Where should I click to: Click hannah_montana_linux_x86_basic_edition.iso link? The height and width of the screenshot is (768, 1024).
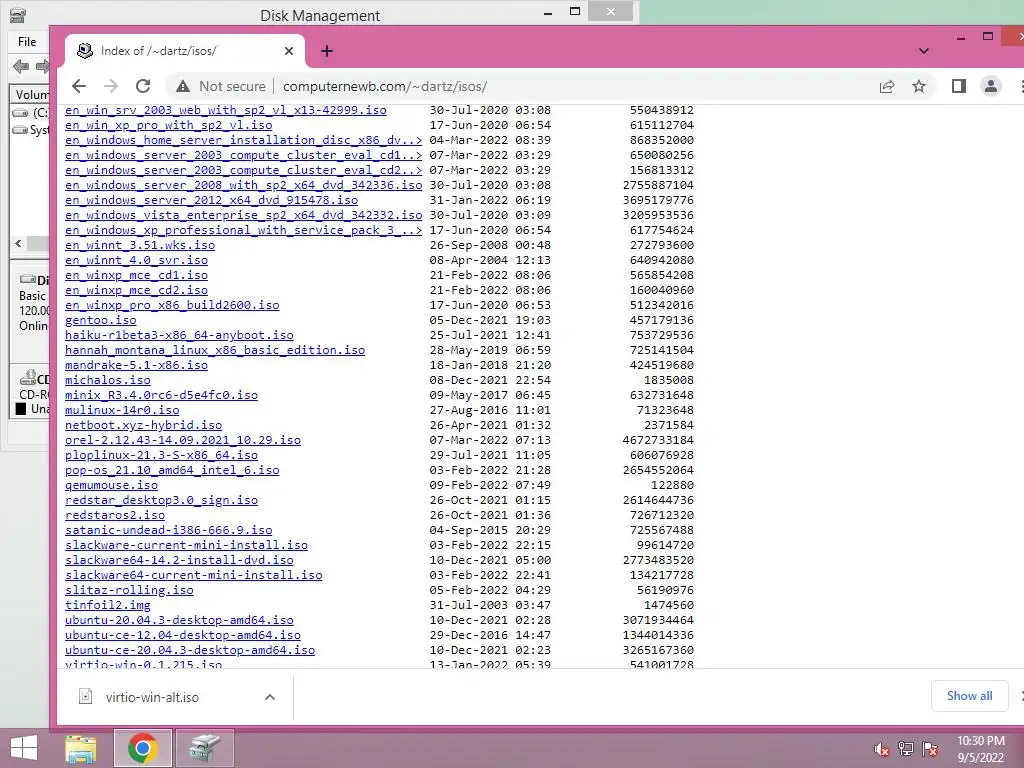(215, 351)
